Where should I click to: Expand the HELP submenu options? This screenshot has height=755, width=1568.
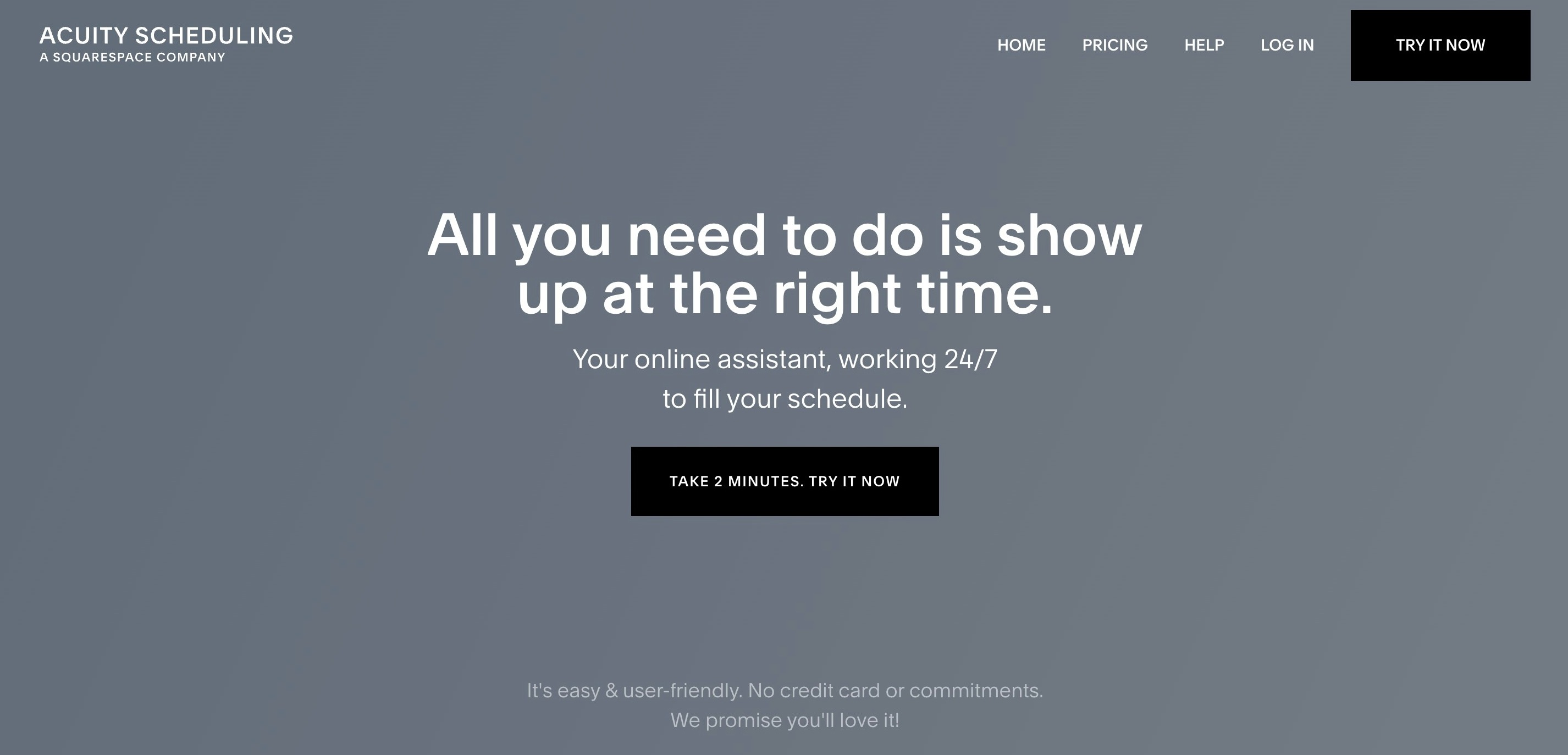(1204, 45)
